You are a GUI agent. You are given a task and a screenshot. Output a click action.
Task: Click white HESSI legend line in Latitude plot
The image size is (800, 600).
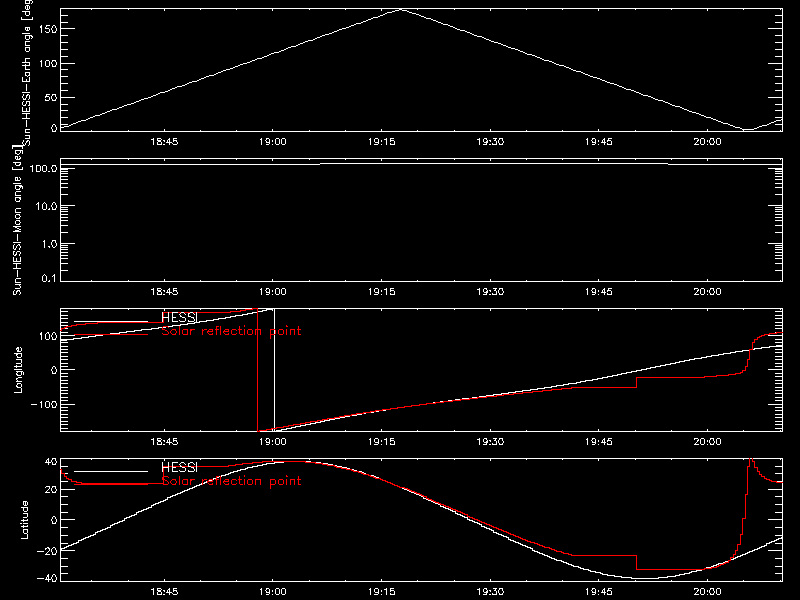(111, 471)
